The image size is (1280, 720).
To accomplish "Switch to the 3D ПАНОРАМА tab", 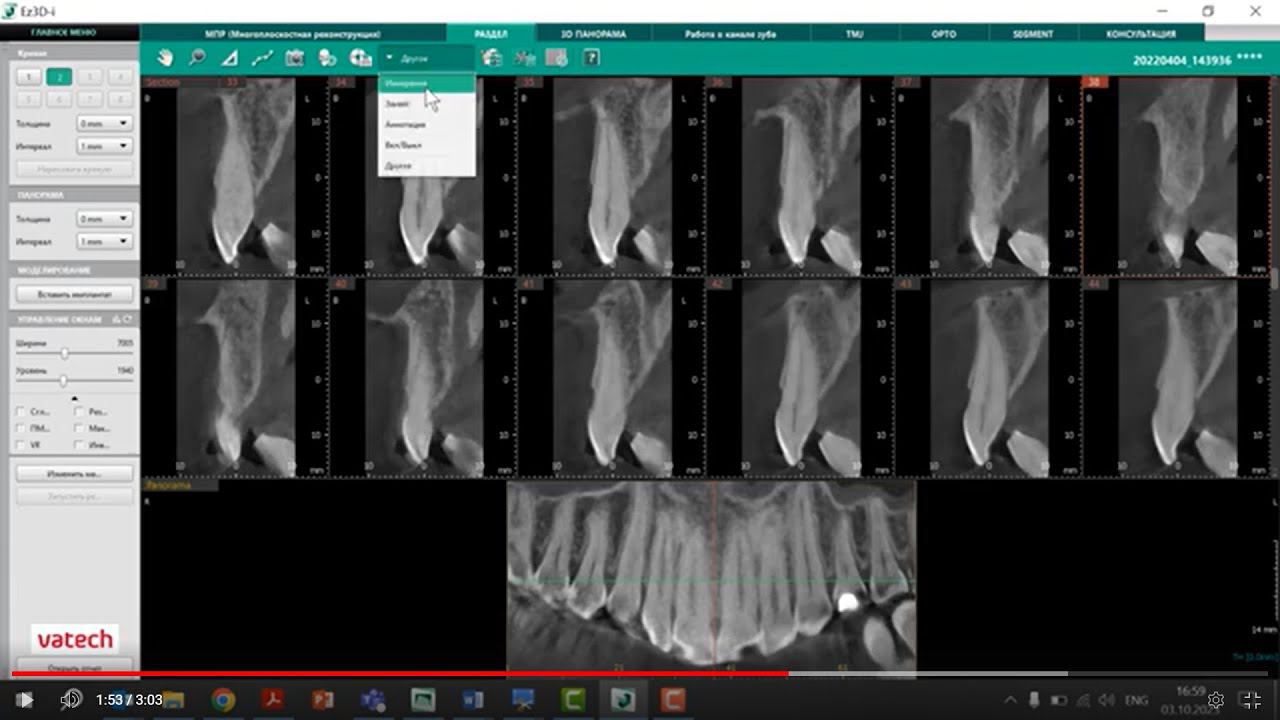I will (x=593, y=34).
